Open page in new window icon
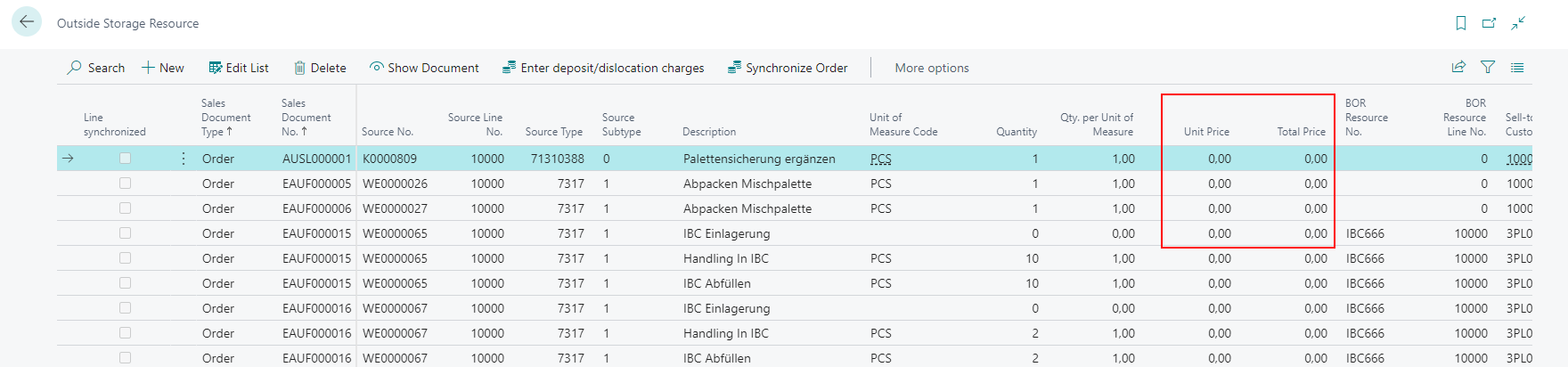Image resolution: width=1568 pixels, height=367 pixels. pos(1489,23)
